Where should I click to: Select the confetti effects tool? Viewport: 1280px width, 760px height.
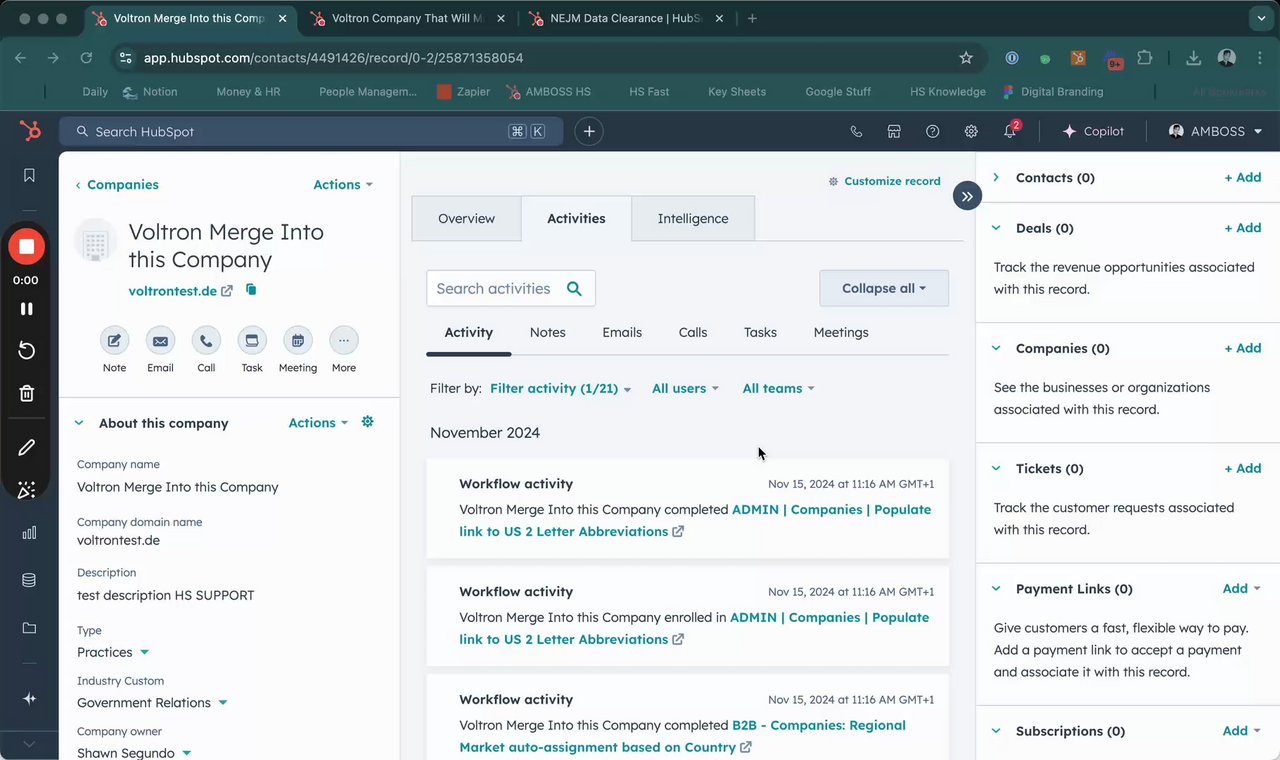point(27,489)
